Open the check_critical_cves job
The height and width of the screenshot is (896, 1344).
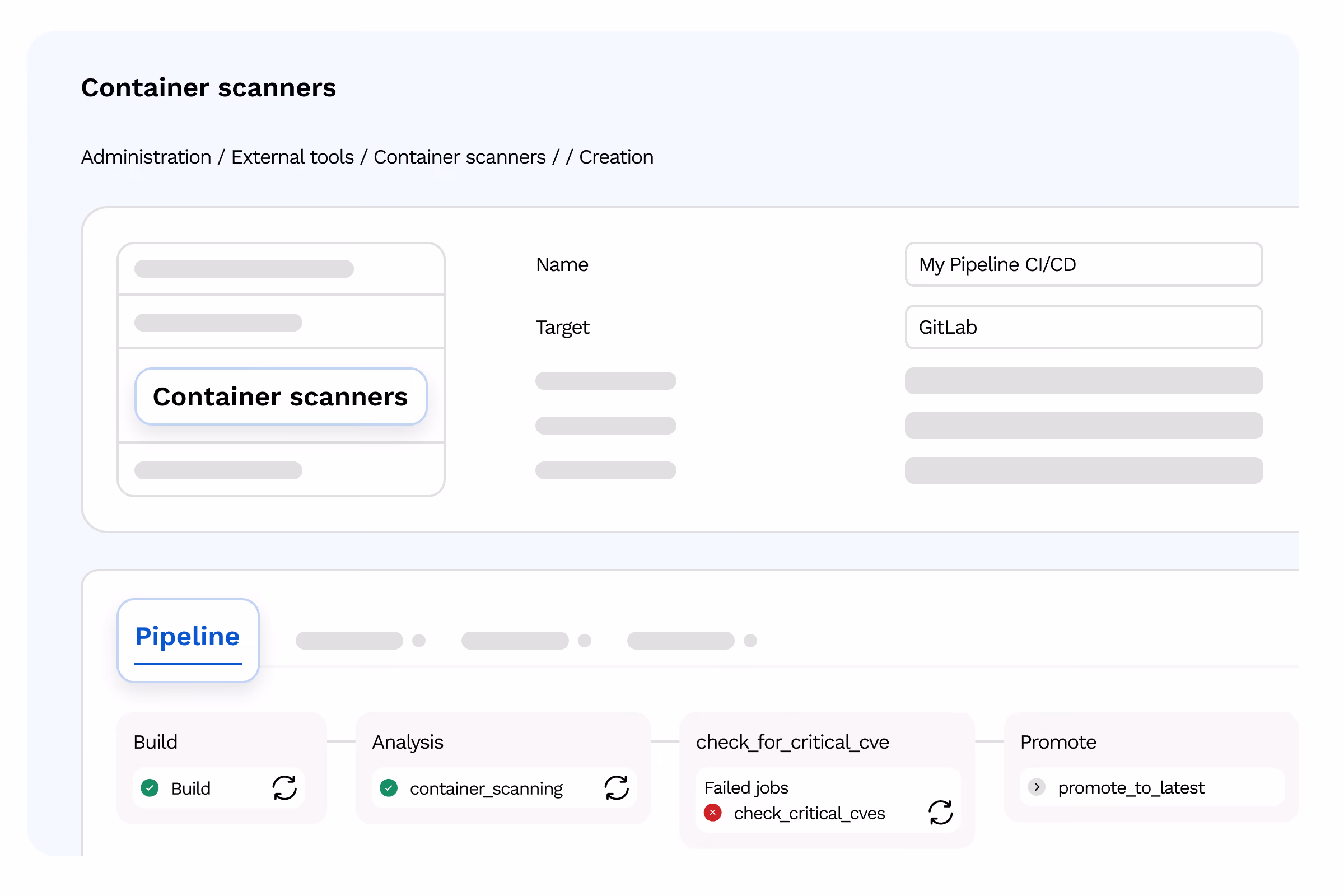[x=809, y=813]
